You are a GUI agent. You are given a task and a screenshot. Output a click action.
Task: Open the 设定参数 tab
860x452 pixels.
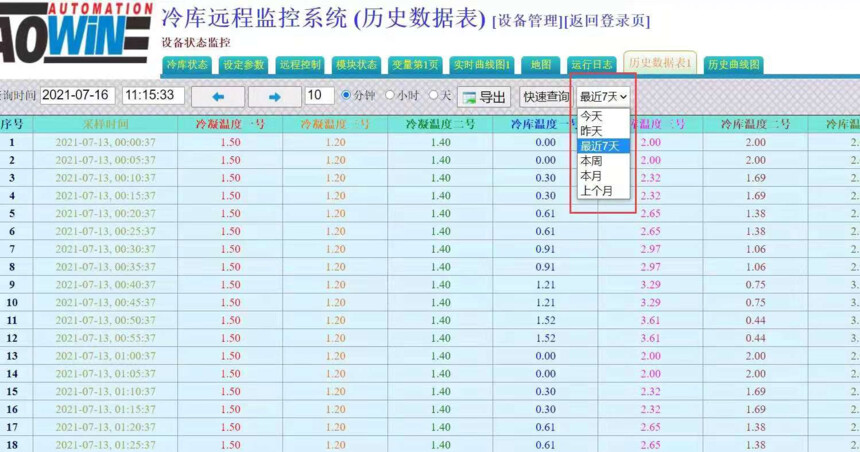(244, 65)
